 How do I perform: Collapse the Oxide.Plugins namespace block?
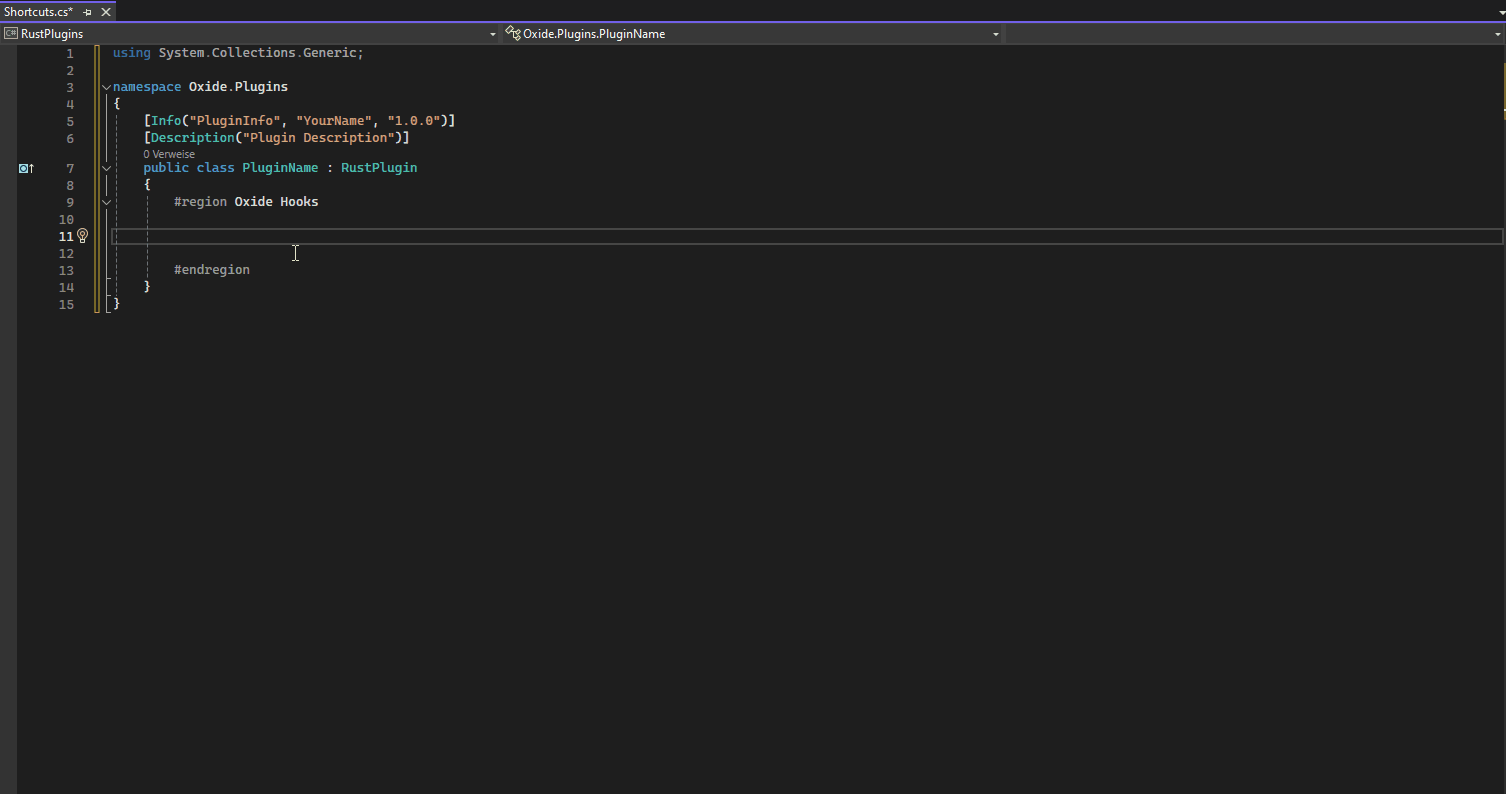click(x=106, y=87)
